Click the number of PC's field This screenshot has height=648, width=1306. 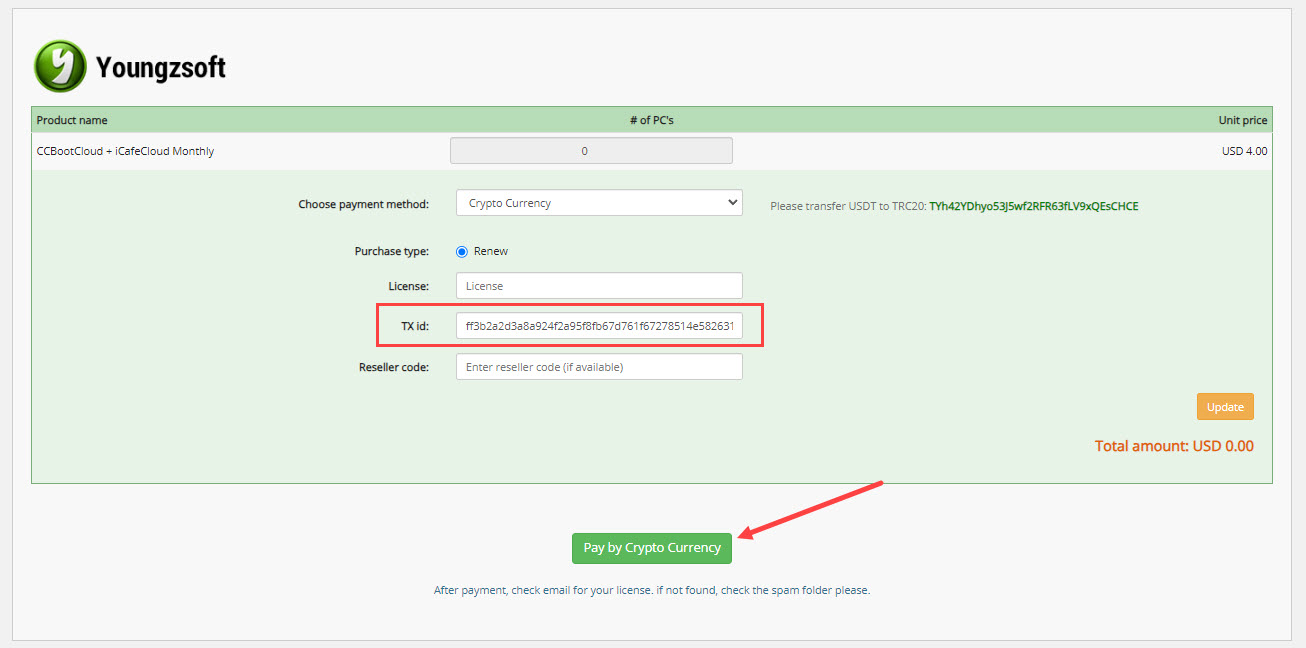coord(591,151)
